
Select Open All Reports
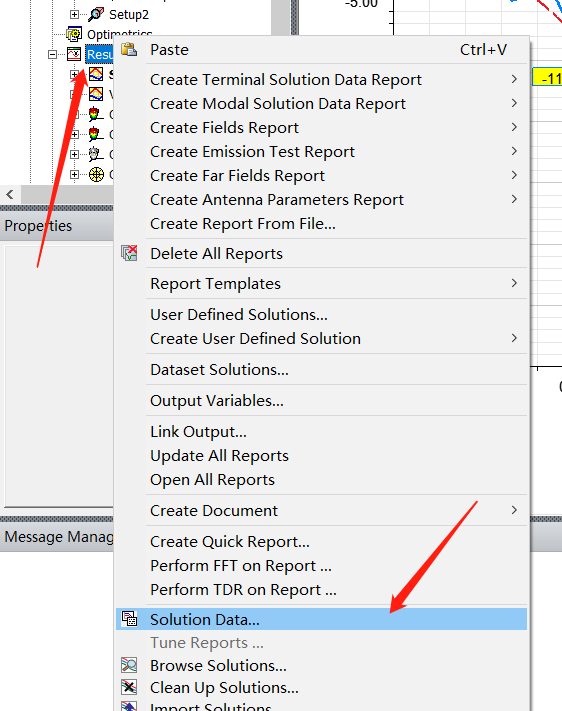point(322,480)
